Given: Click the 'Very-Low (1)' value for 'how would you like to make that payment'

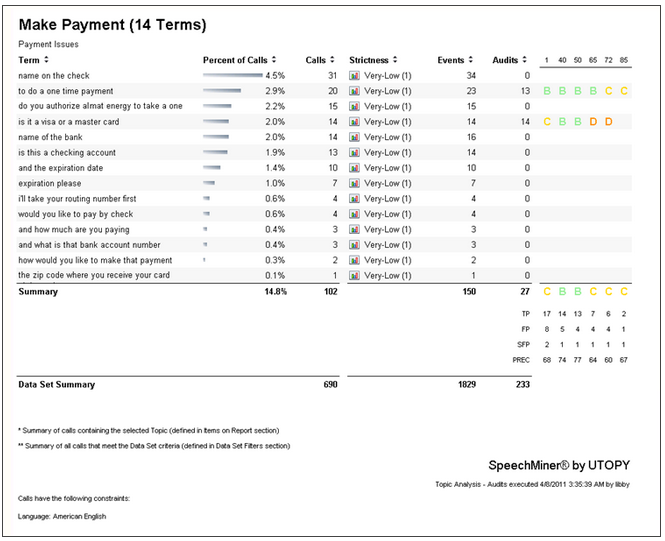Looking at the screenshot, I should click(x=389, y=260).
